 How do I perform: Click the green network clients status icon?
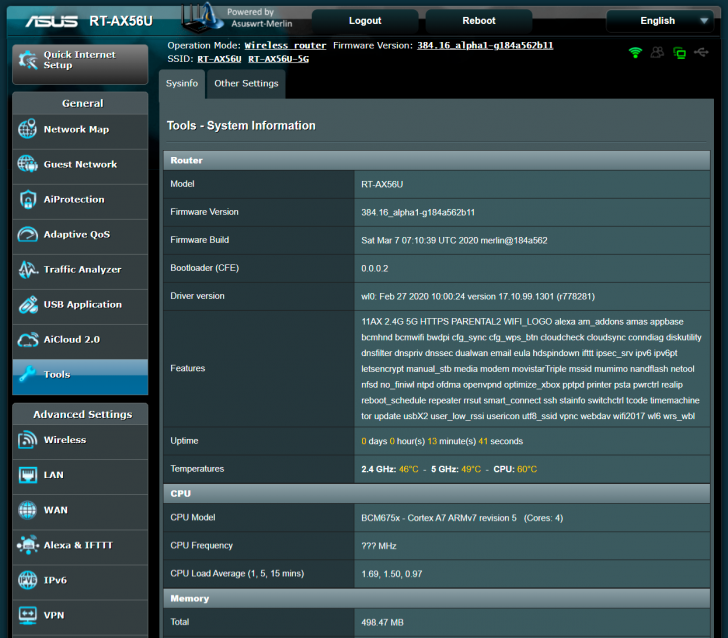679,53
